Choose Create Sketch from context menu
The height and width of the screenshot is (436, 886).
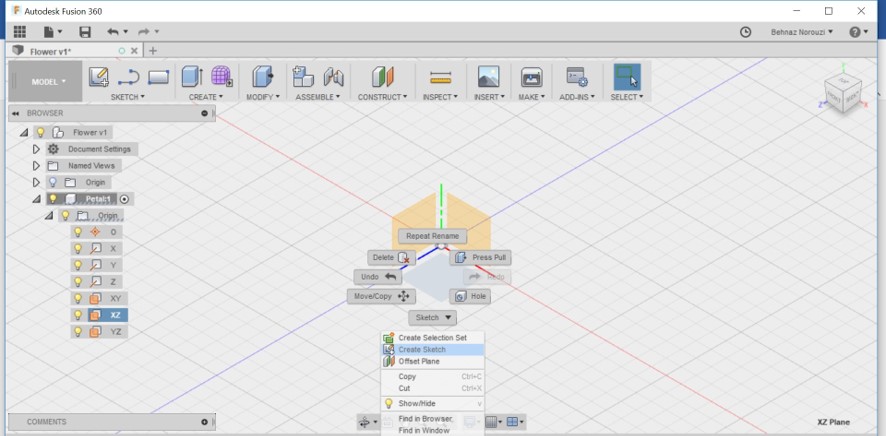433,350
